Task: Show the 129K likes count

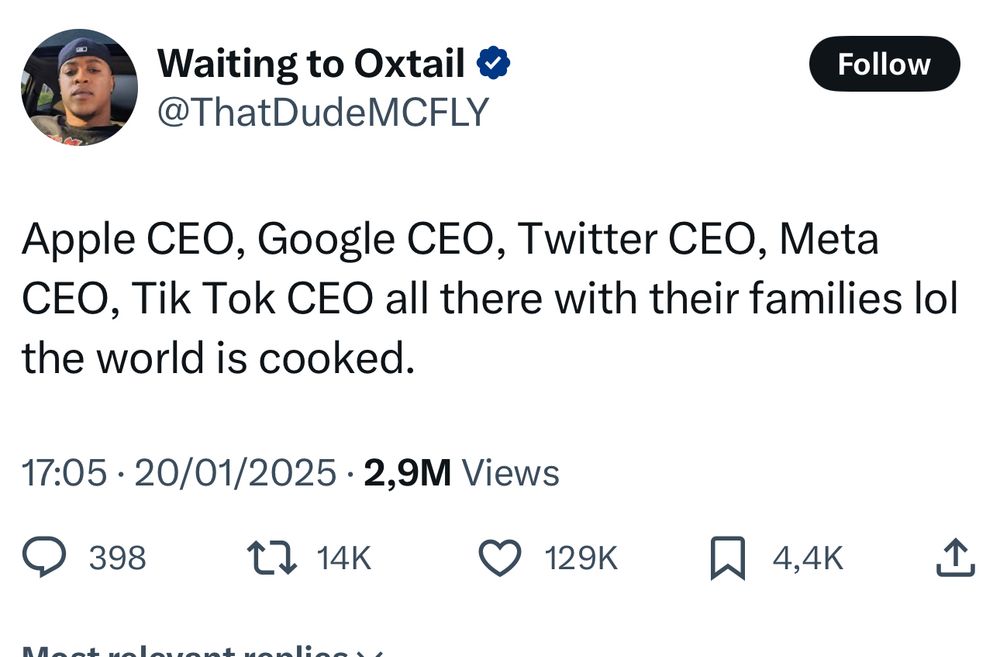Action: (x=581, y=558)
